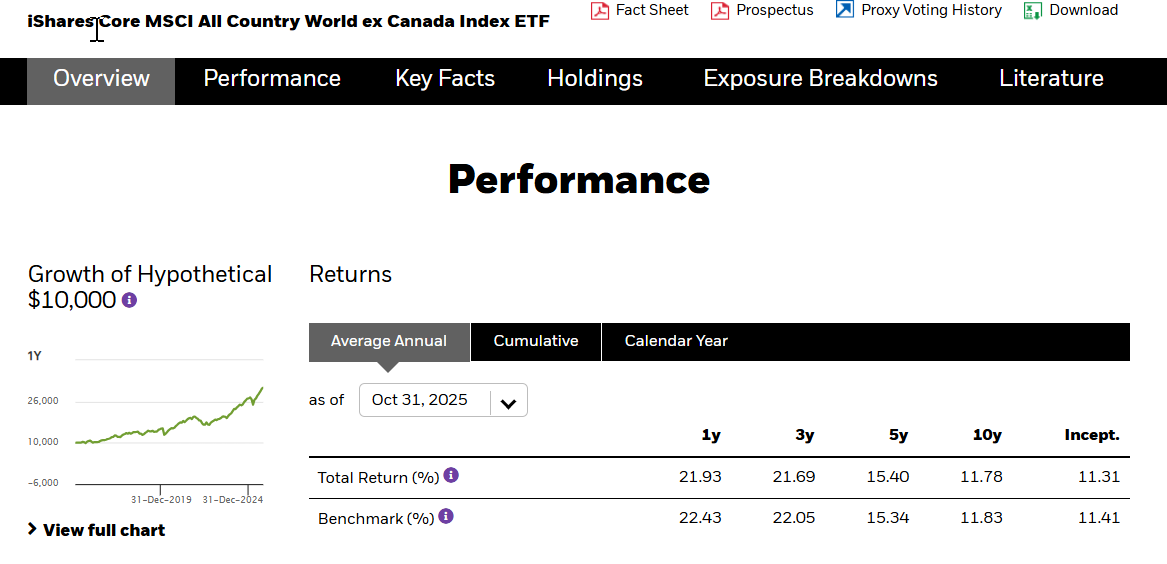Screen dimensions: 1167x564
Task: Expand date selector using the down arrow
Action: (508, 403)
